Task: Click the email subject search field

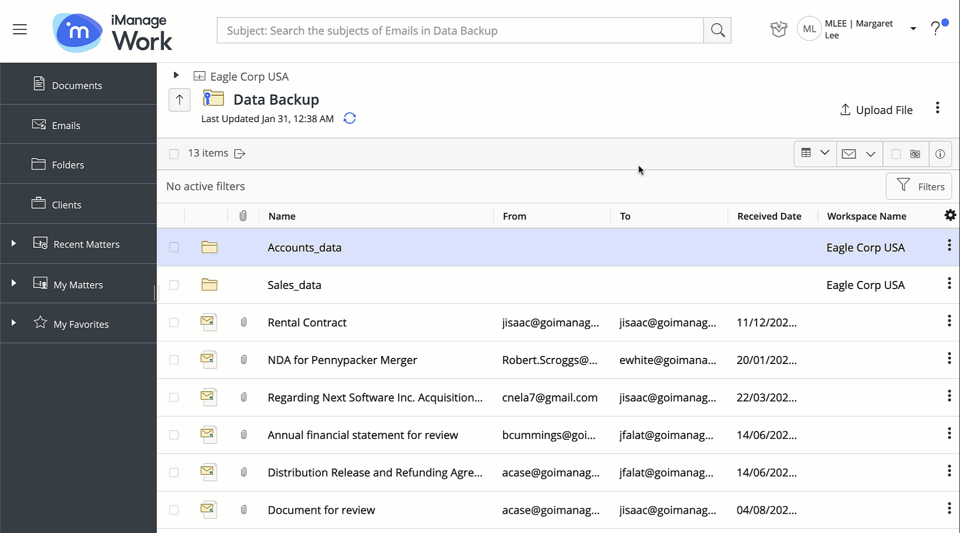Action: [460, 31]
